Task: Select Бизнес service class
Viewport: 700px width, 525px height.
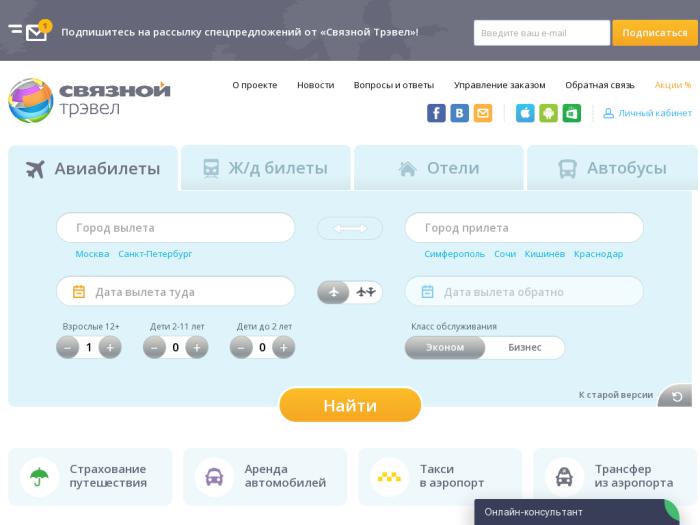Action: 524,348
